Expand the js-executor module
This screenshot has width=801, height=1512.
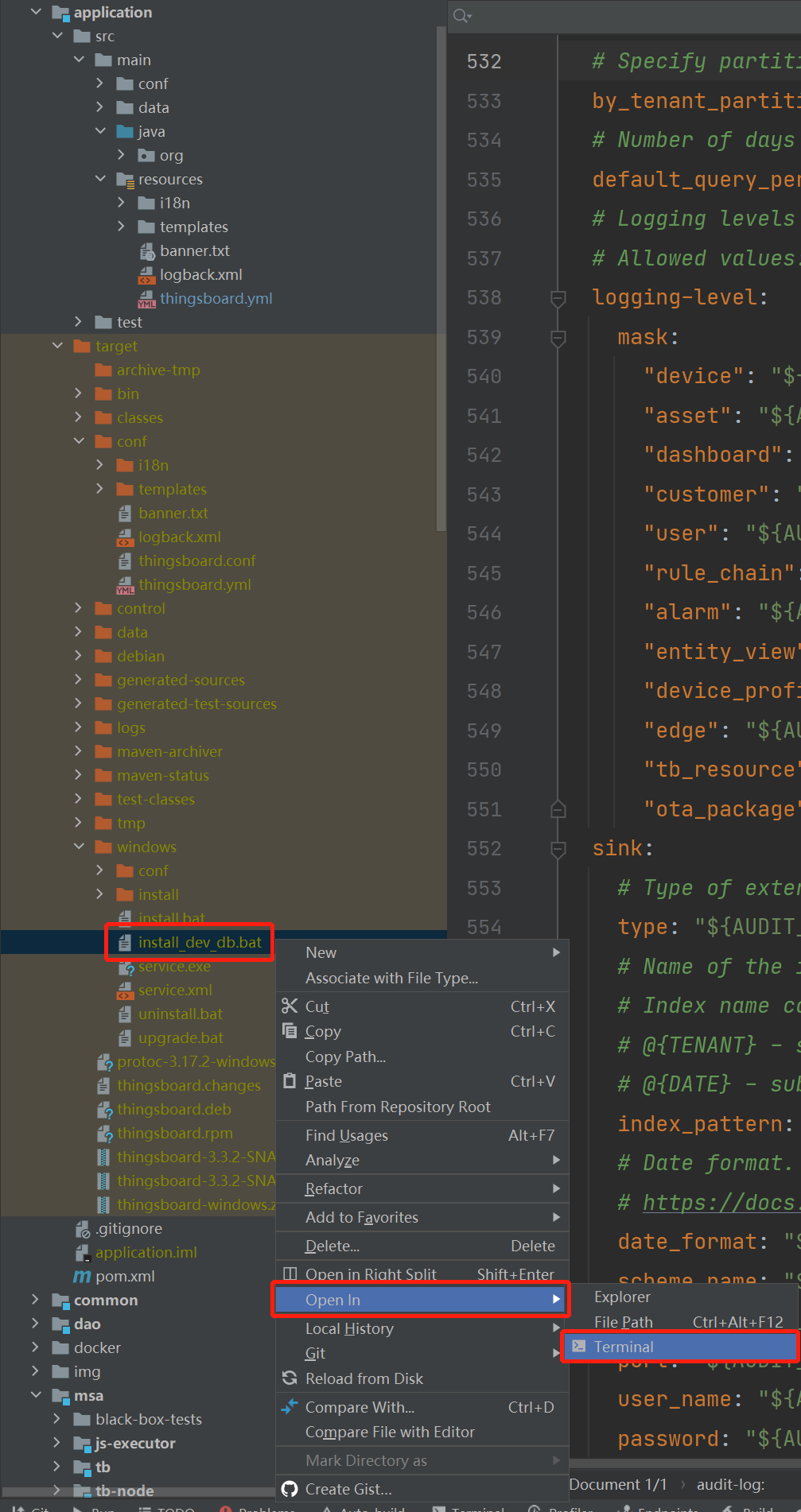pos(56,1442)
